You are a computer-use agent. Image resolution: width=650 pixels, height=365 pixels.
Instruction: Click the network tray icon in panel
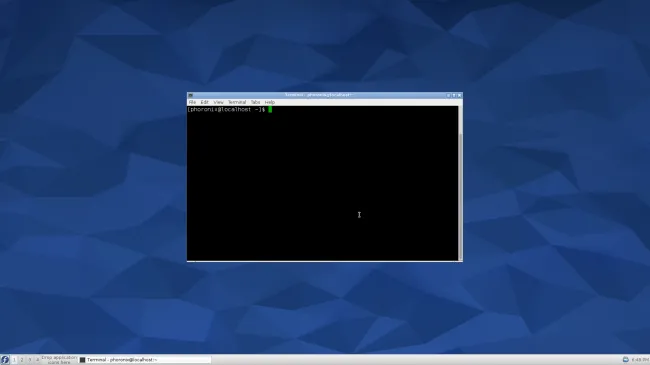[626, 360]
